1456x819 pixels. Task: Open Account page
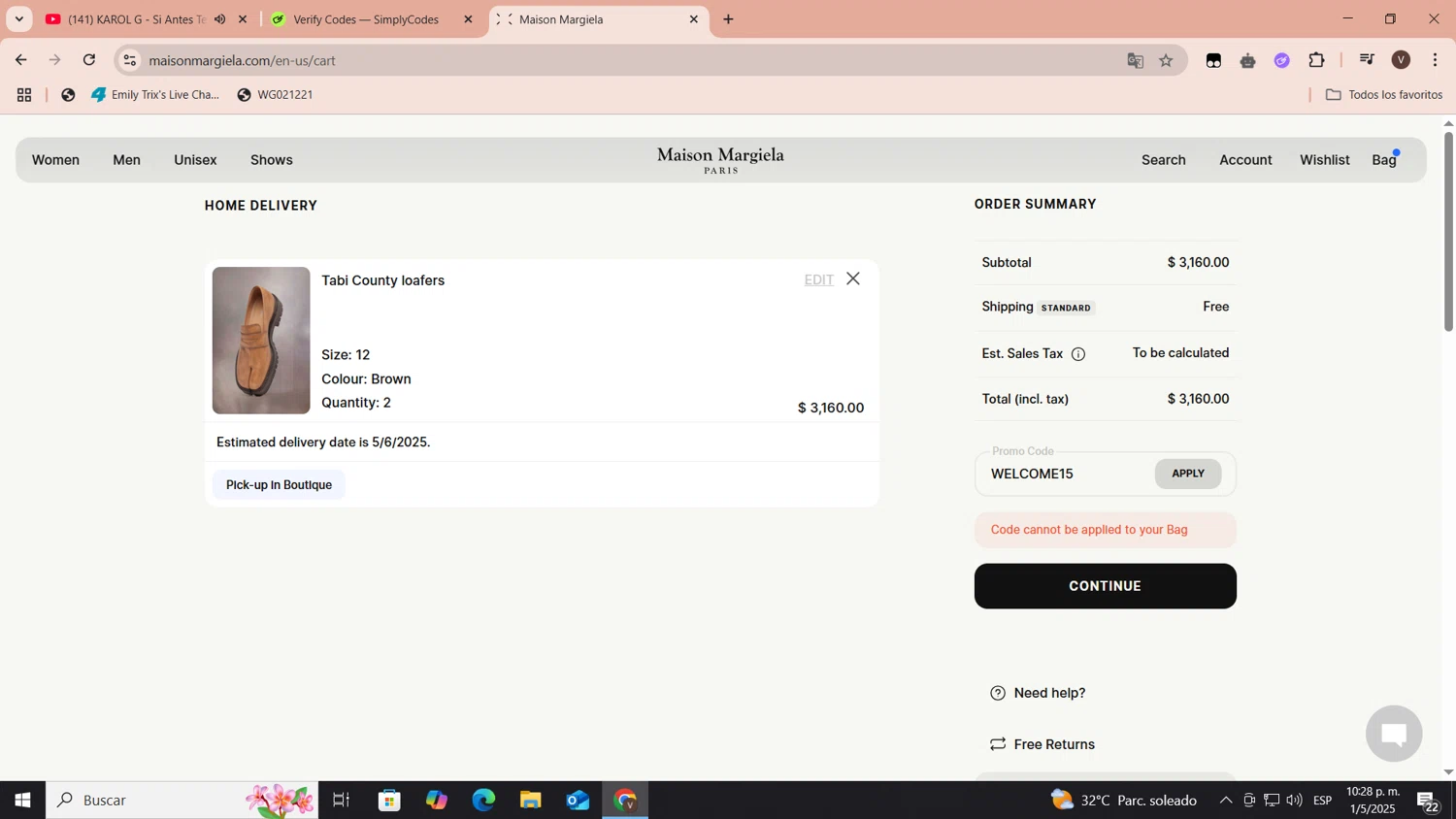(1245, 160)
